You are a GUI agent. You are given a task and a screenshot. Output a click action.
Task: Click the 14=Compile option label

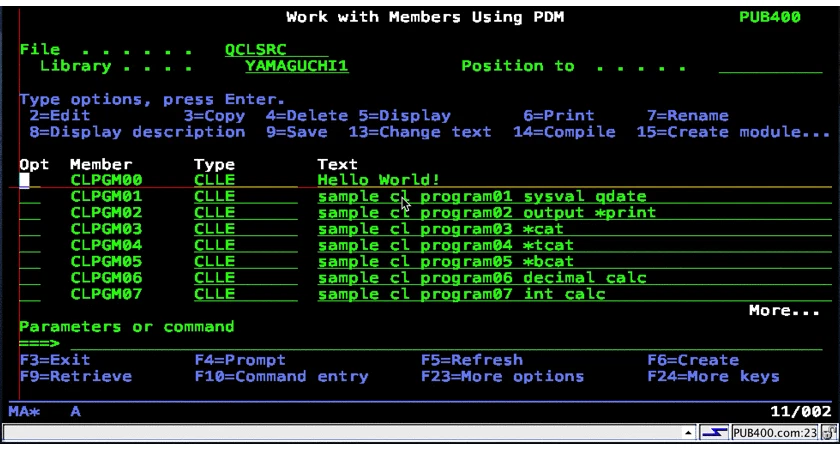tap(564, 132)
